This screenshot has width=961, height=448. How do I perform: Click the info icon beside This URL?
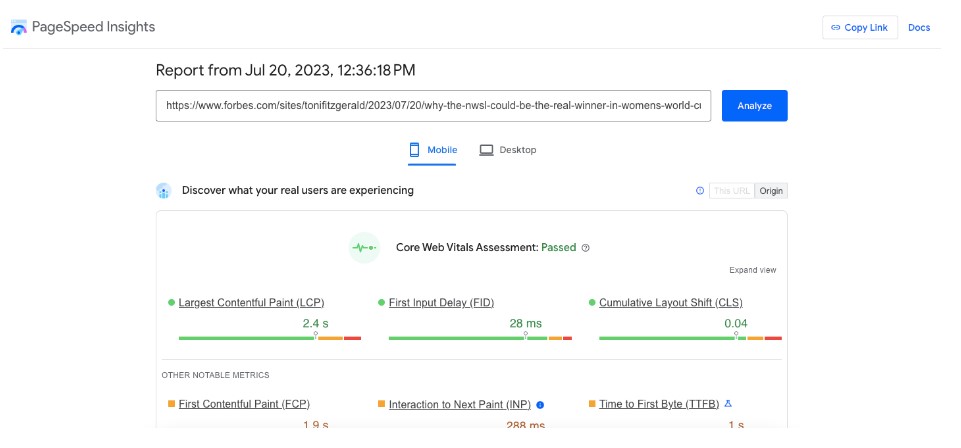tap(700, 191)
